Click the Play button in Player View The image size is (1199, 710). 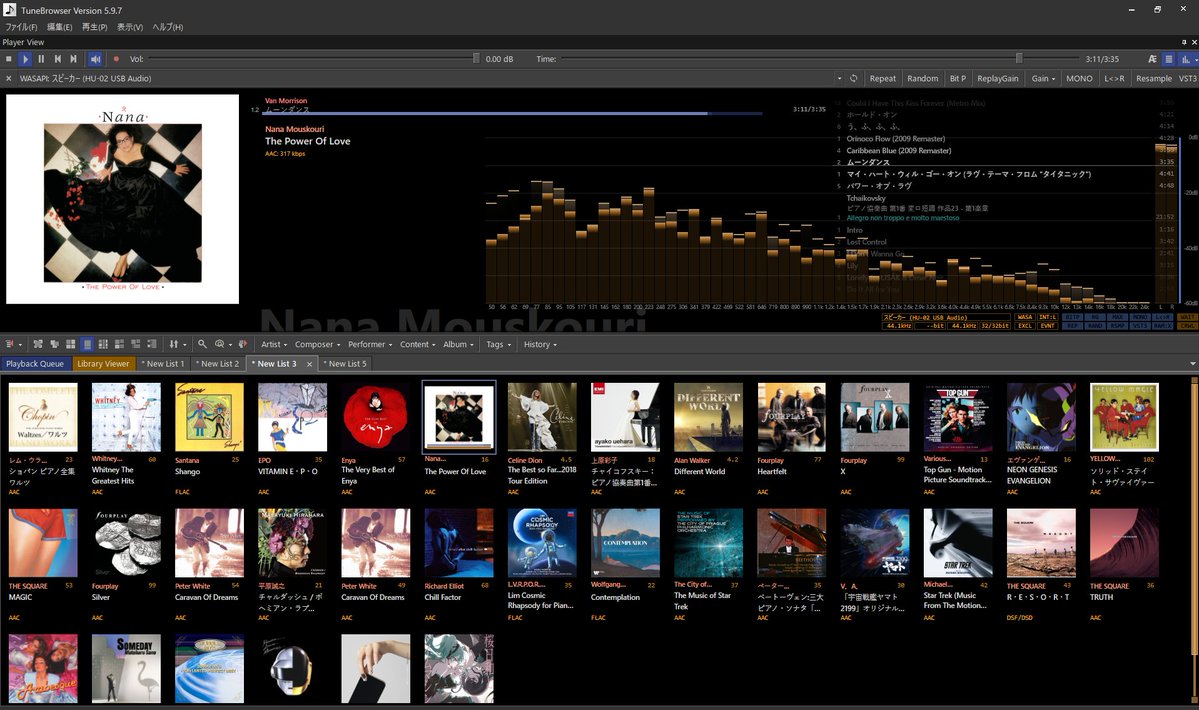coord(24,59)
